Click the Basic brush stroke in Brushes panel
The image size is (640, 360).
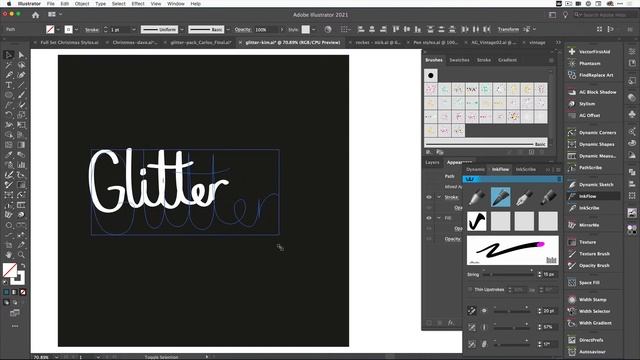coord(485,144)
